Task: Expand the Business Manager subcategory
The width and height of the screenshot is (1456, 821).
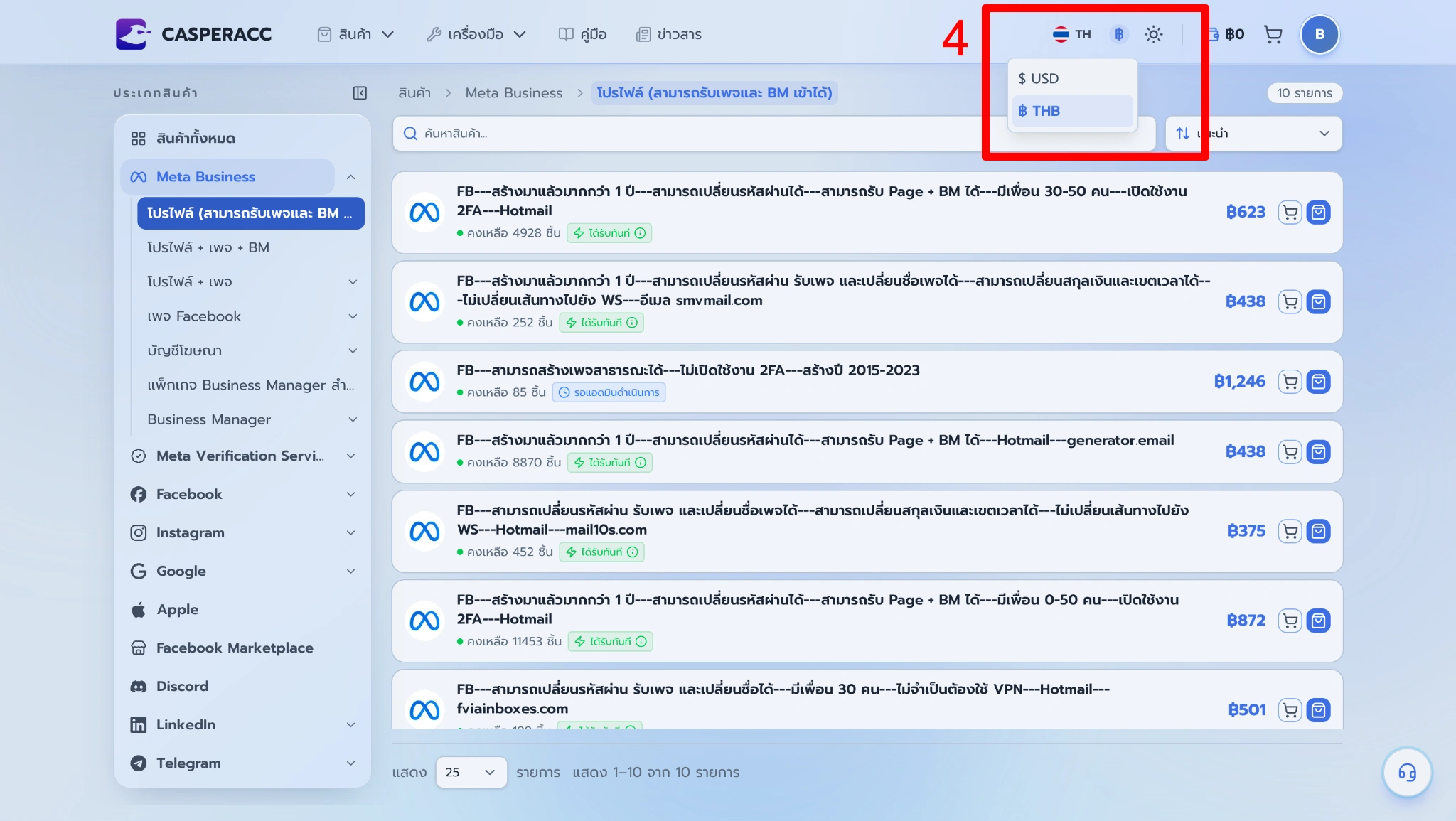Action: click(x=353, y=419)
